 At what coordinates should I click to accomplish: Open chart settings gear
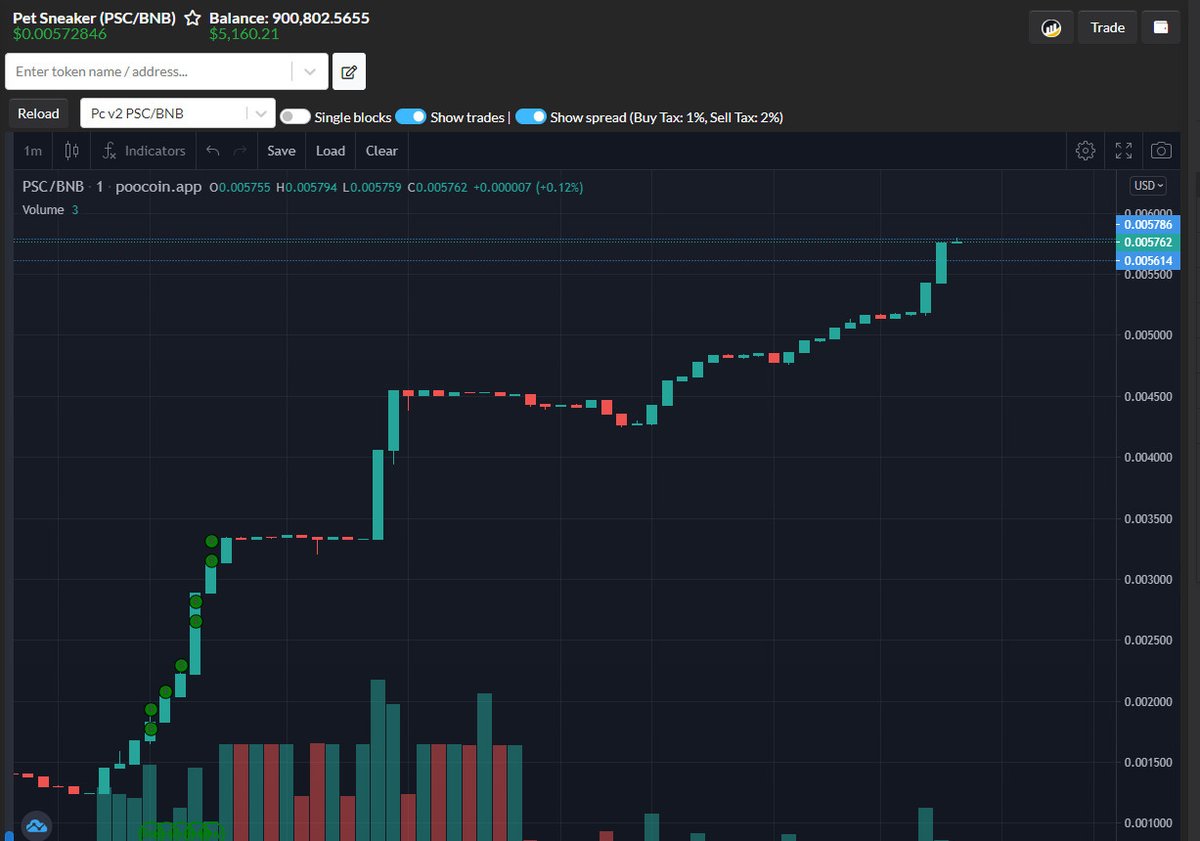tap(1085, 151)
